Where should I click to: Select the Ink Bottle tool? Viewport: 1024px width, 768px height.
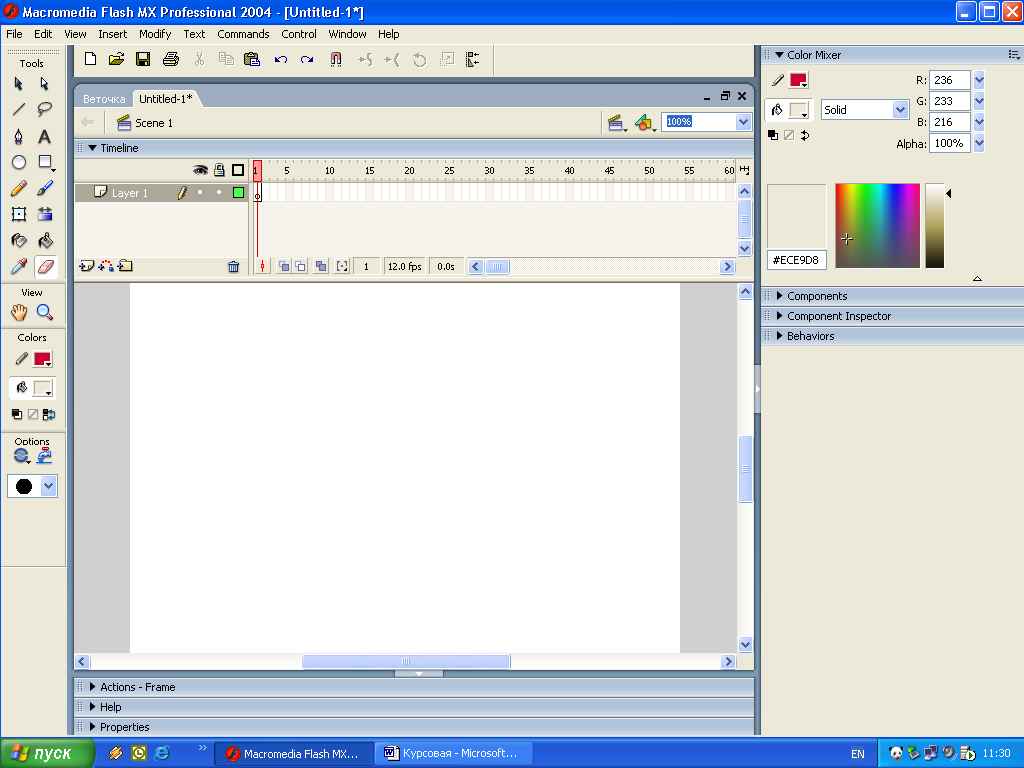(18, 240)
